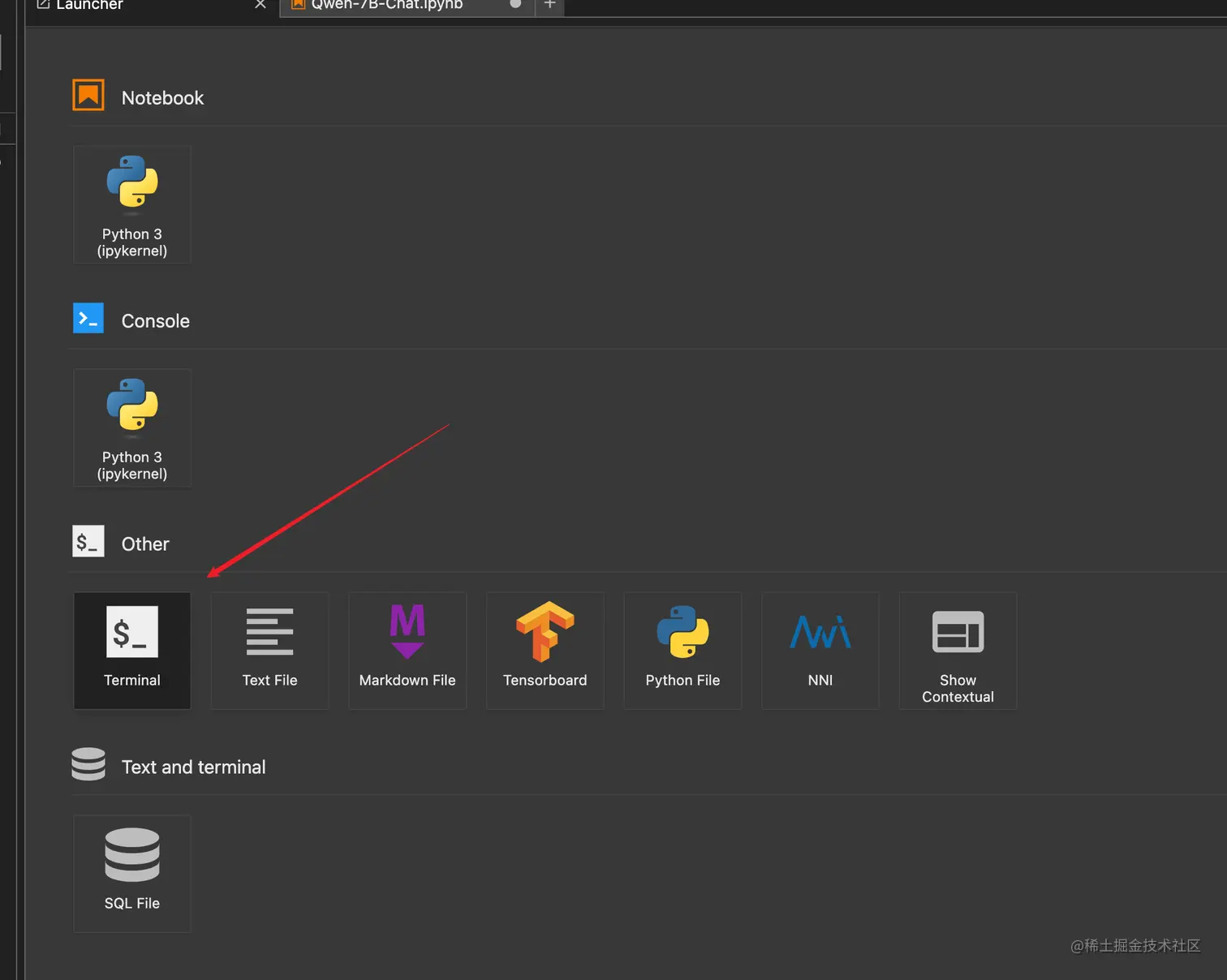Close the Launcher tab with its X

pyautogui.click(x=260, y=5)
